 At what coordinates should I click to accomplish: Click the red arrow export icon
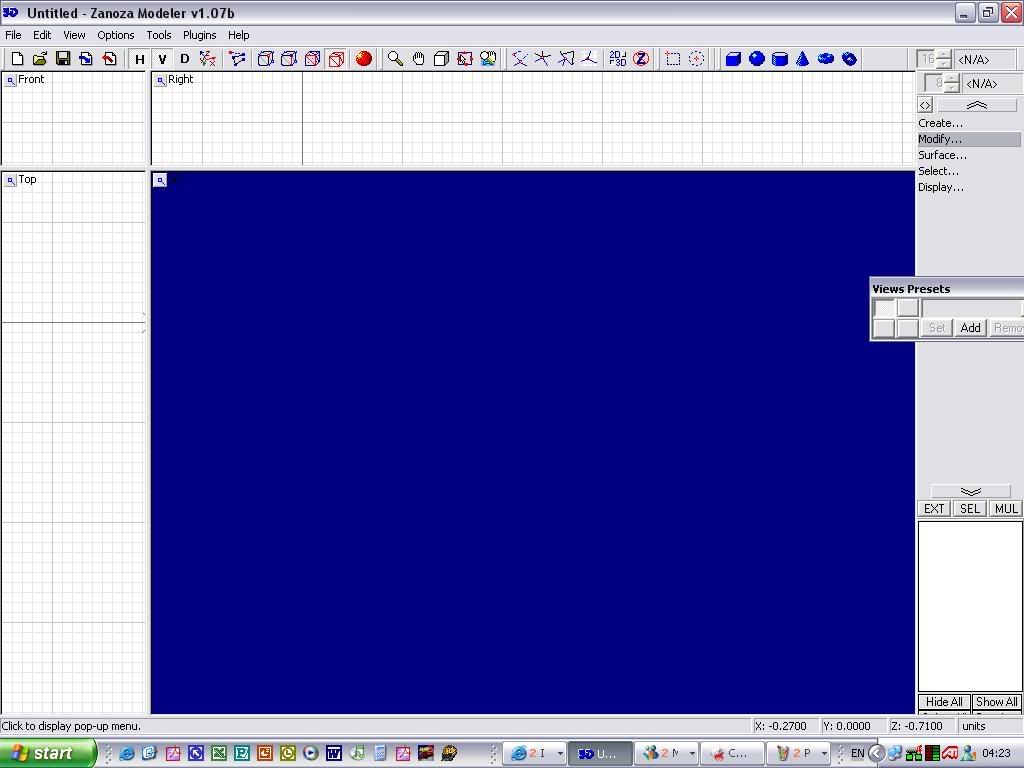pos(109,59)
